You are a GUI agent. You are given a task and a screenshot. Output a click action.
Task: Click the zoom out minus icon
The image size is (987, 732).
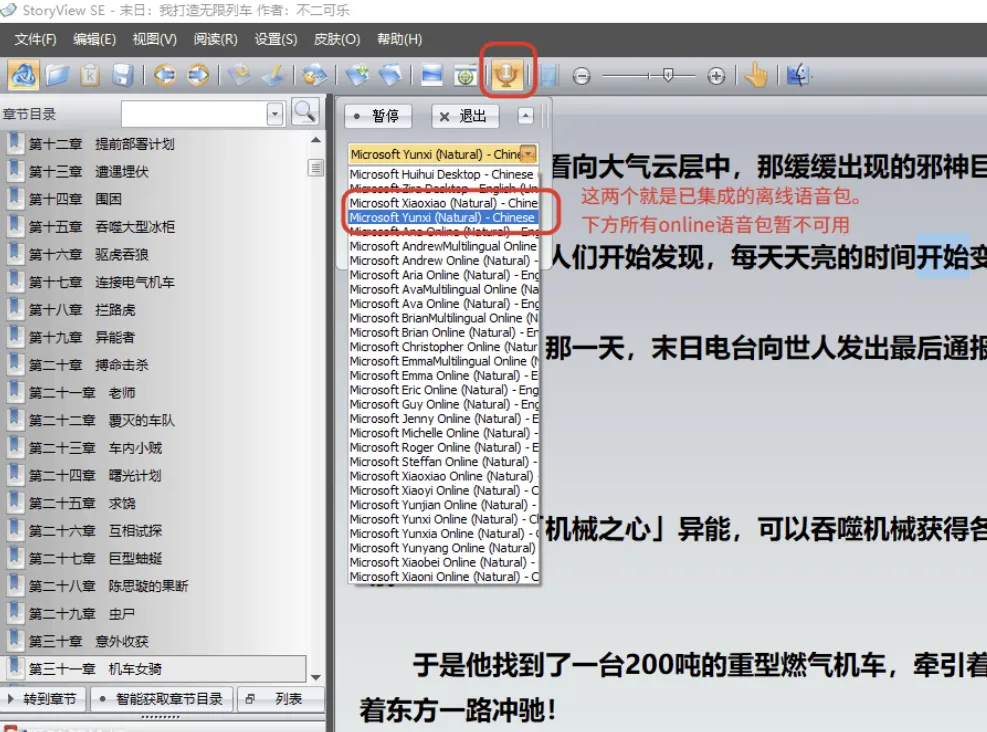pyautogui.click(x=582, y=75)
